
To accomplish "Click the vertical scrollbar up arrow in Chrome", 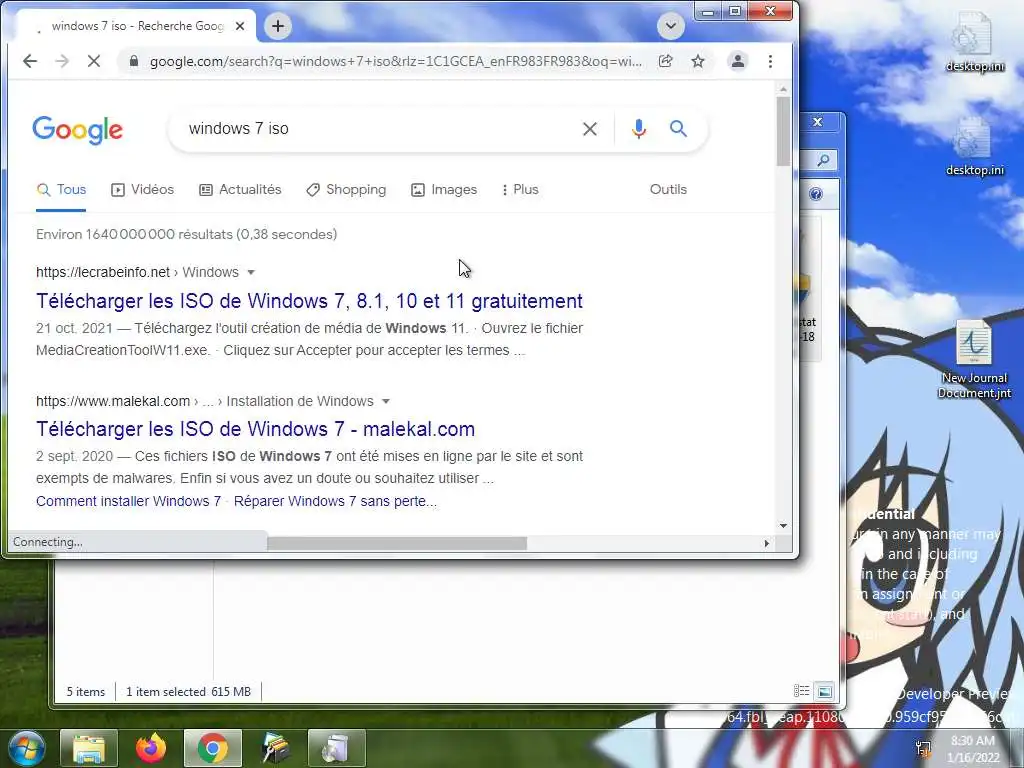I will pos(783,89).
